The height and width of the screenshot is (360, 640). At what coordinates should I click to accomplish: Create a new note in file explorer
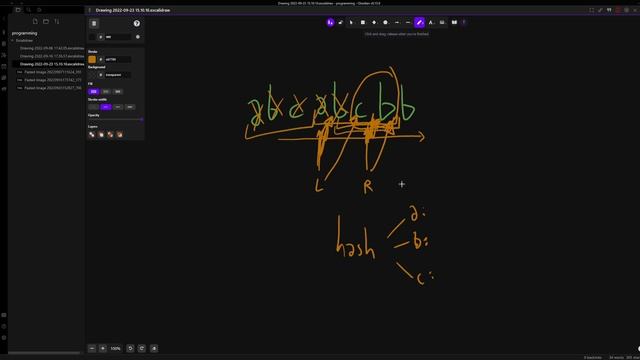pyautogui.click(x=35, y=21)
